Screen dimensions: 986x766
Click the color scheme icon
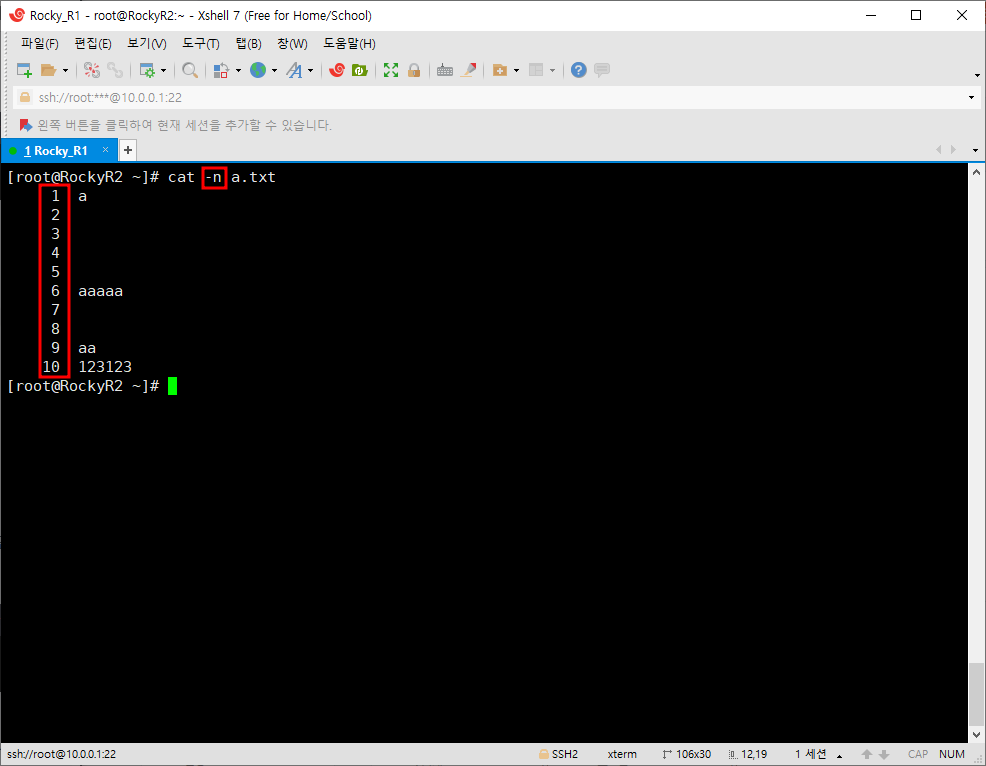221,70
